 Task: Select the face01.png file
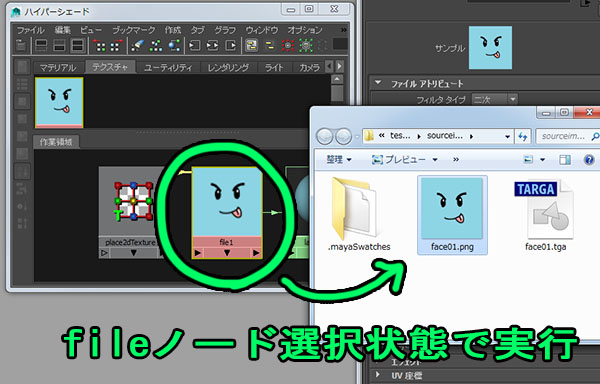tap(452, 215)
